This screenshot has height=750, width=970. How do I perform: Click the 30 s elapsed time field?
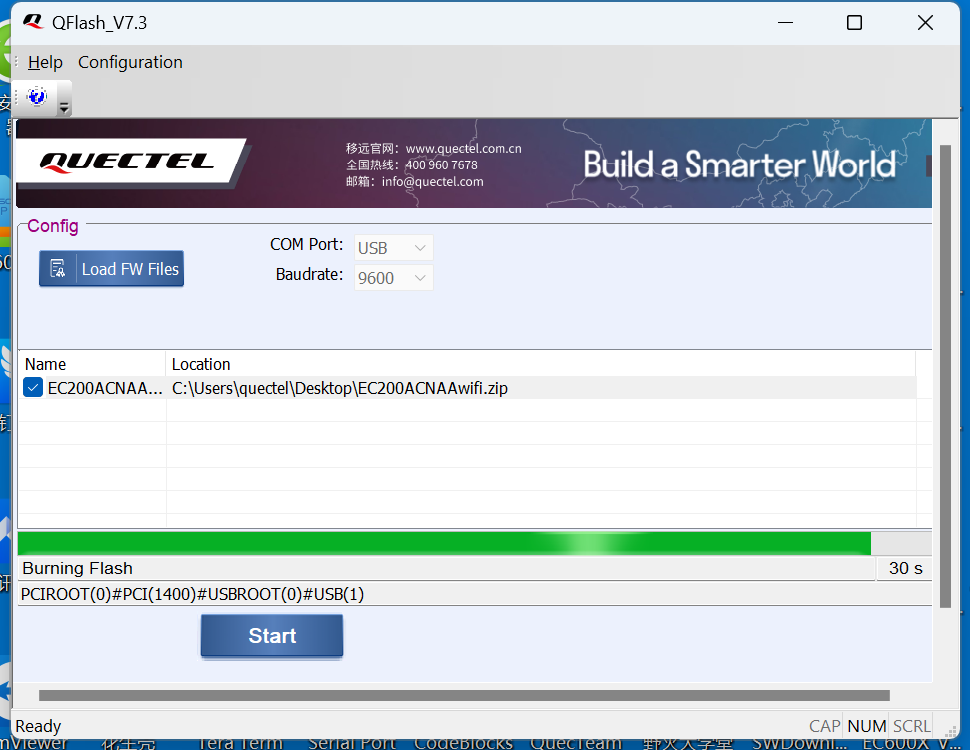coord(904,568)
